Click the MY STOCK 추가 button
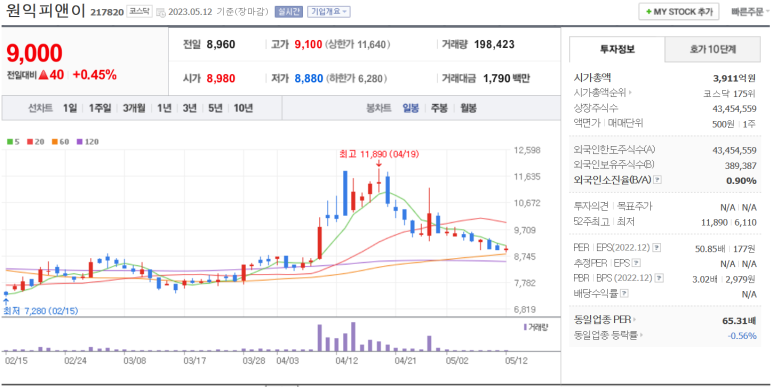Screen dimensions: 773x387 coord(679,12)
